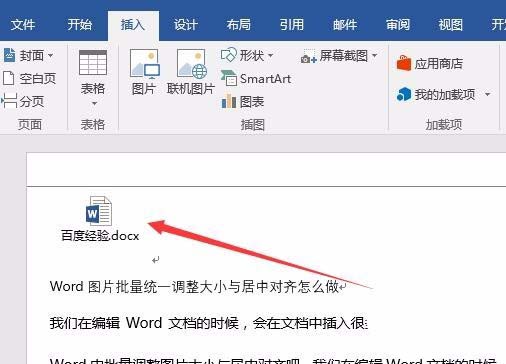Viewport: 506px width, 364px height.
Task: Click the SmartArt icon
Action: tap(229, 78)
